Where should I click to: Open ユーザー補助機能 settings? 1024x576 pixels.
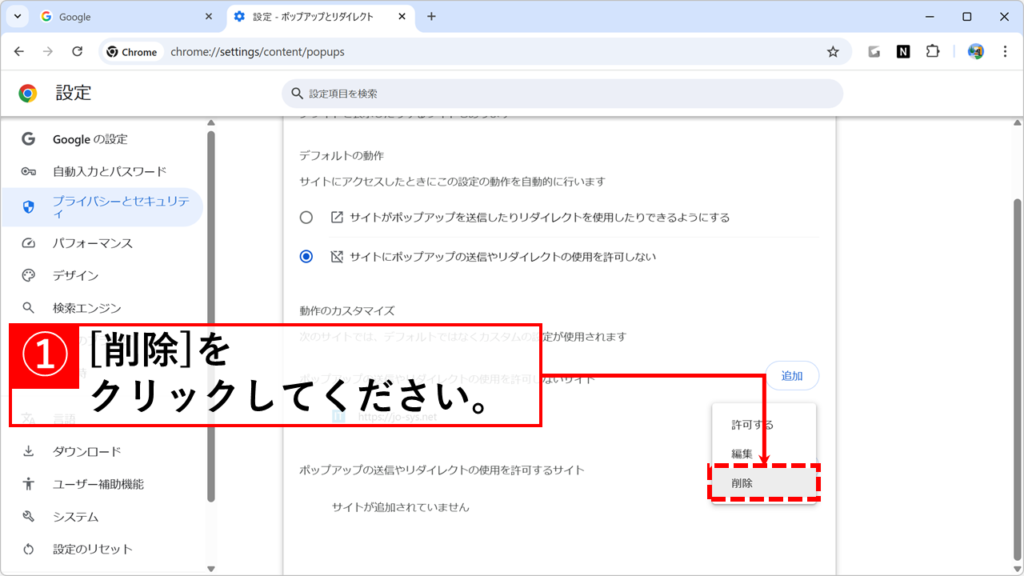coord(98,484)
